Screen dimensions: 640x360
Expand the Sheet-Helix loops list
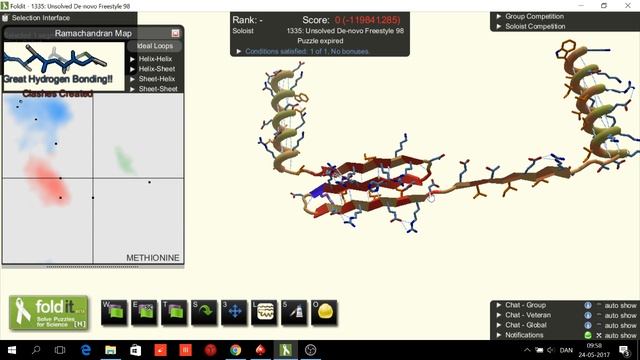point(133,79)
